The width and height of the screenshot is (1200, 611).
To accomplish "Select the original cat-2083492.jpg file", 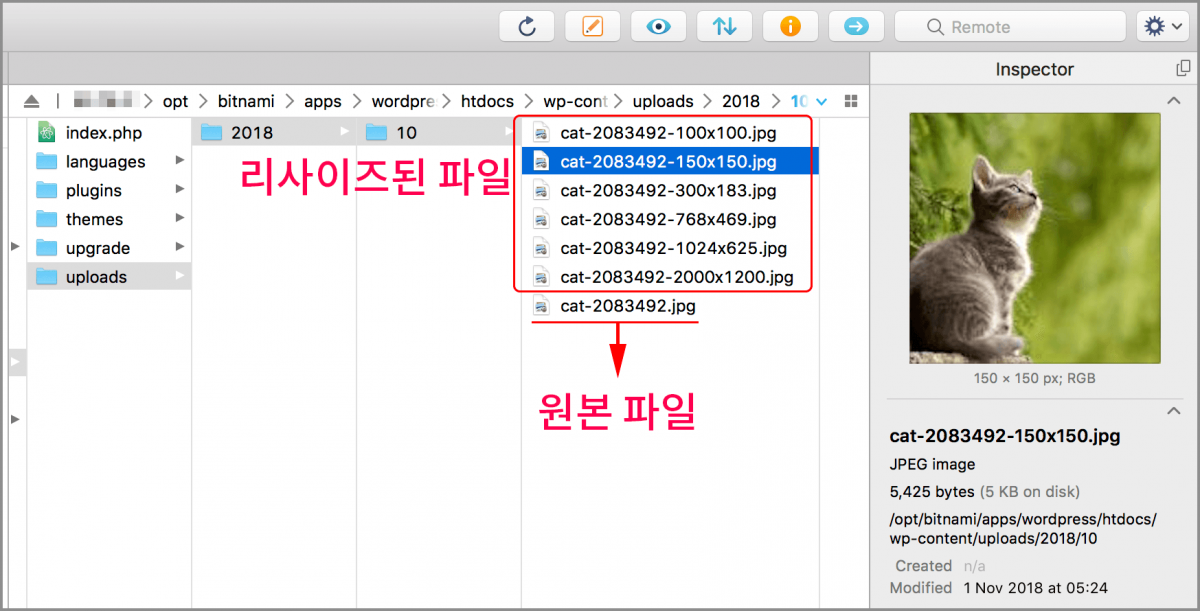I will 627,306.
